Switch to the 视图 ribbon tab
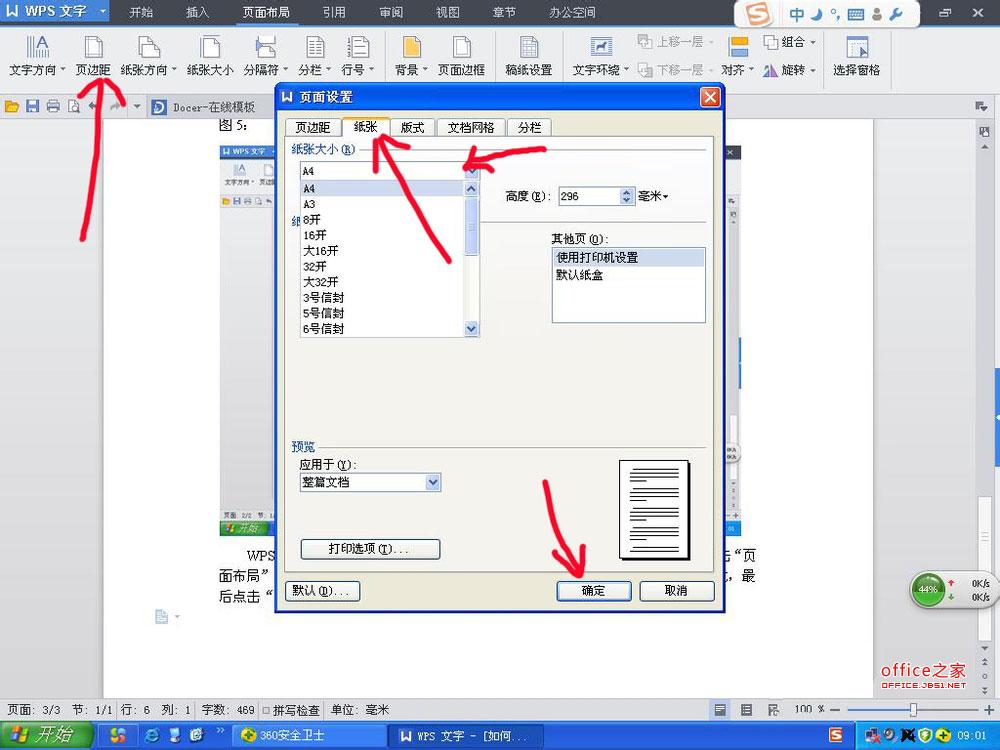This screenshot has width=1000, height=750. pyautogui.click(x=447, y=12)
